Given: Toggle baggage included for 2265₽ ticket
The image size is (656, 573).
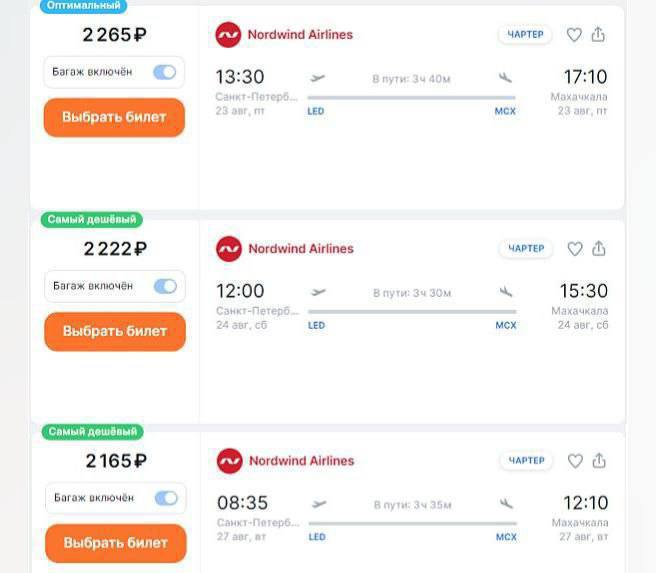Looking at the screenshot, I should pos(164,72).
